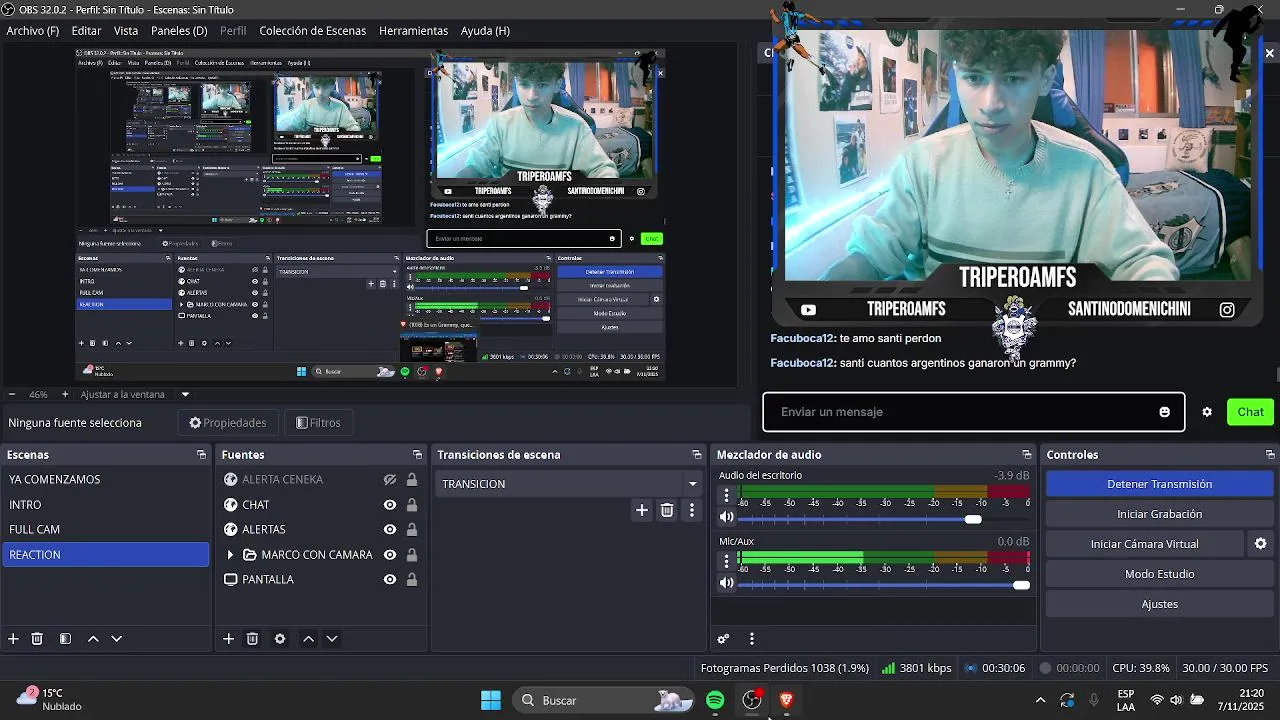Switch to Modo Estudio
This screenshot has height=720, width=1280.
pos(1159,574)
